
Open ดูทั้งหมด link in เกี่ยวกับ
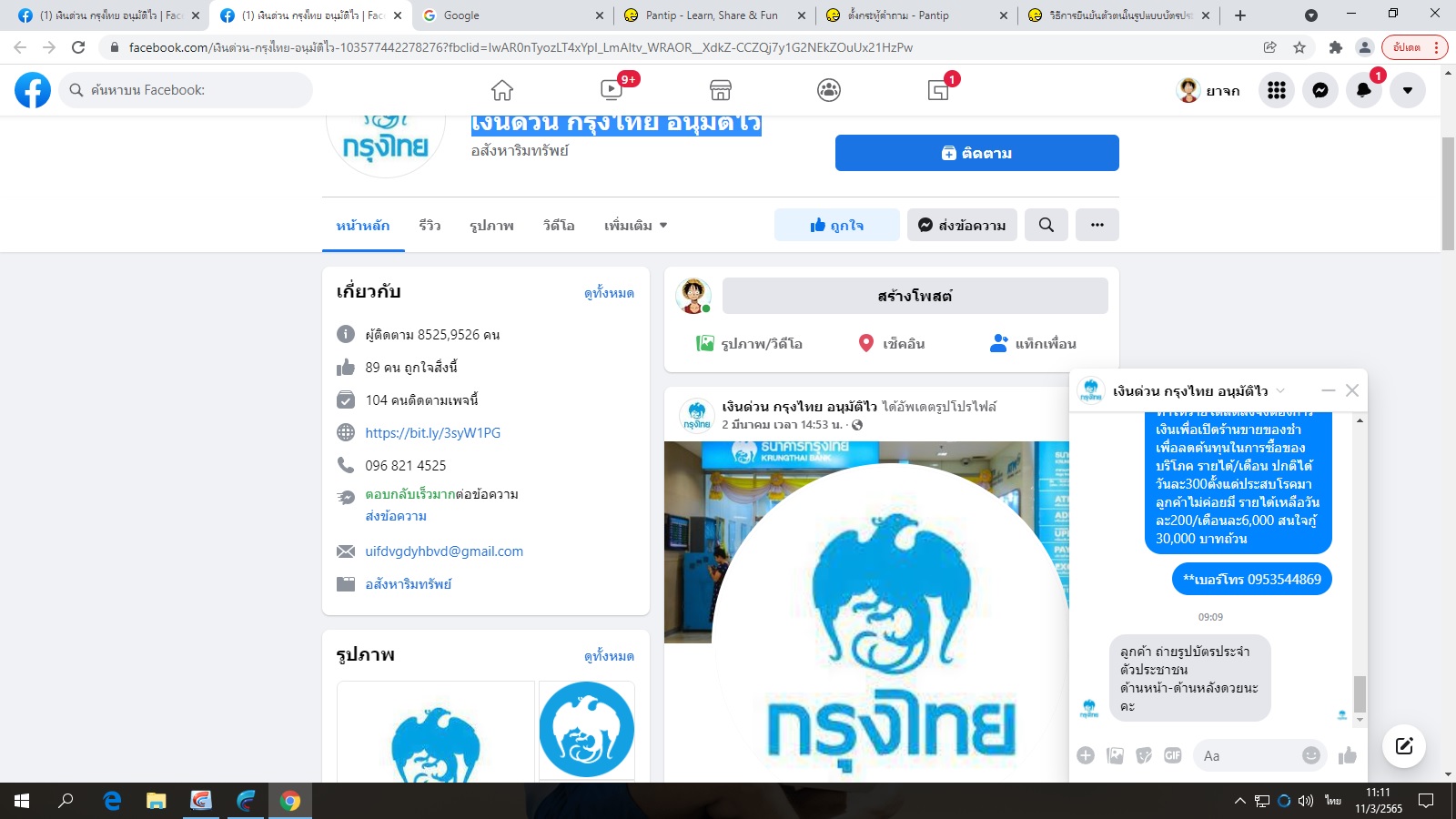click(609, 293)
